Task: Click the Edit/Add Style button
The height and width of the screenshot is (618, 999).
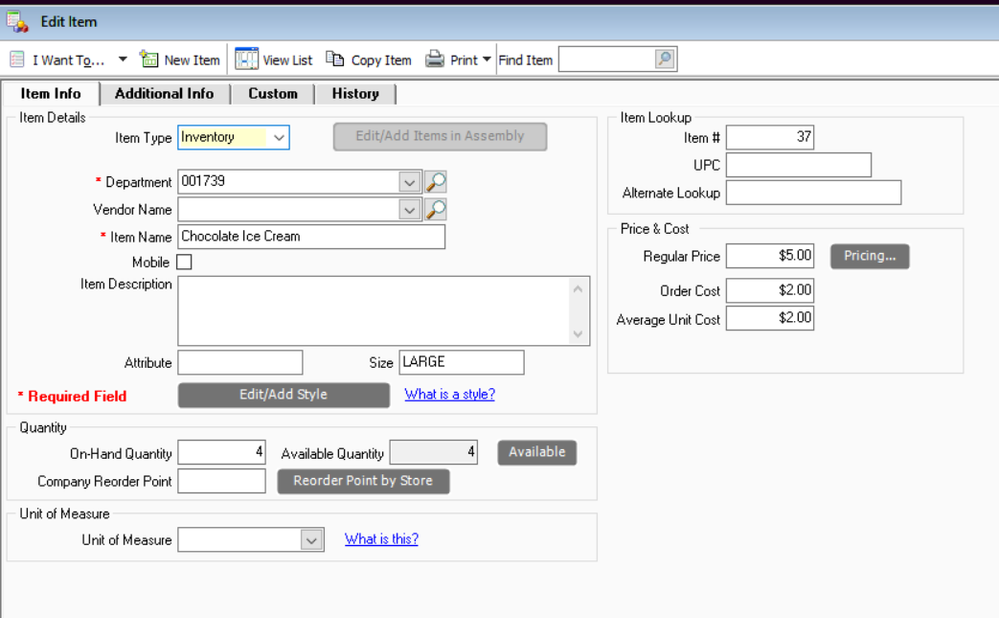Action: 284,395
